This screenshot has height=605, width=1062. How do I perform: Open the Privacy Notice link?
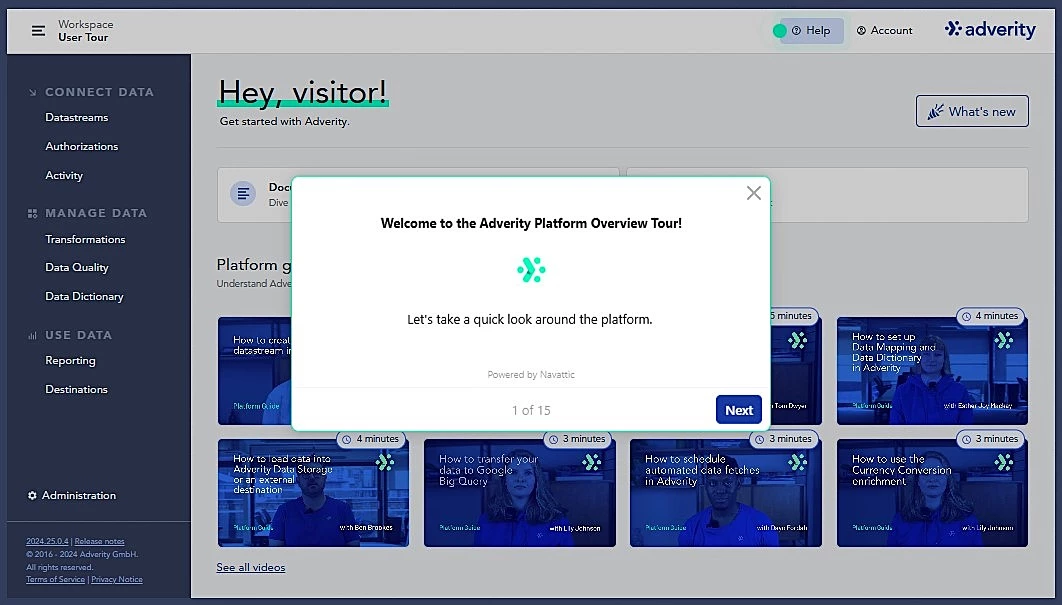pyautogui.click(x=116, y=579)
